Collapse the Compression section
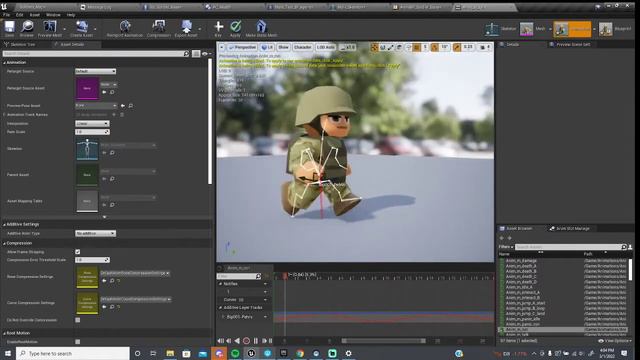Image resolution: width=640 pixels, height=360 pixels. (x=4, y=243)
